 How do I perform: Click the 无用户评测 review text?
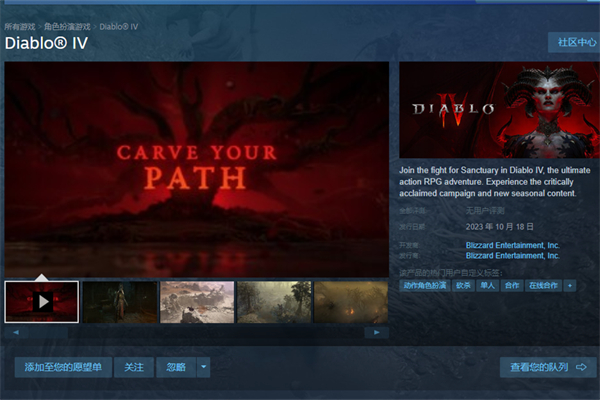[485, 211]
